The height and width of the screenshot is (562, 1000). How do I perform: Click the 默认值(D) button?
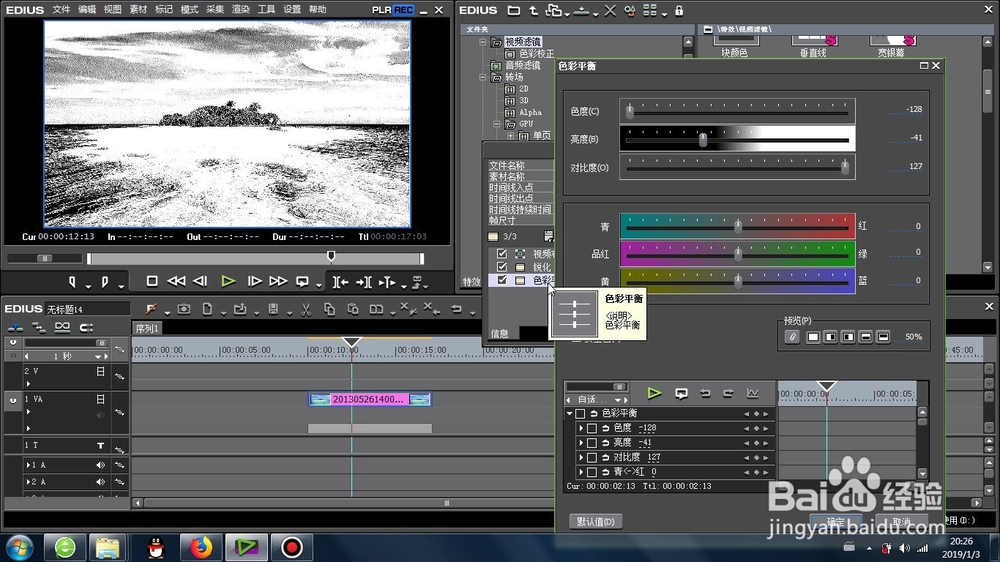[596, 521]
